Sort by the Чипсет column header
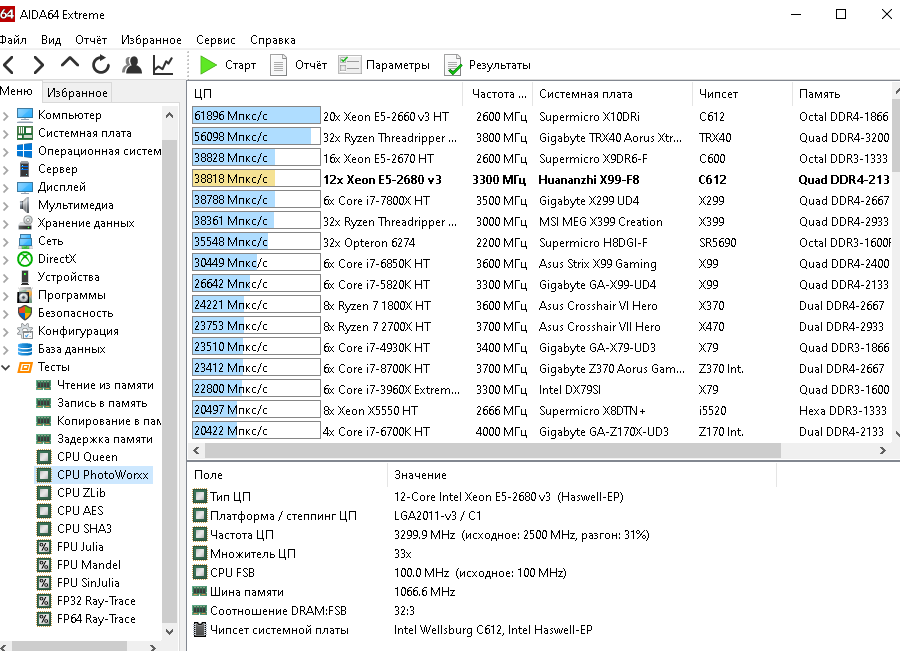Image resolution: width=900 pixels, height=651 pixels. [742, 94]
